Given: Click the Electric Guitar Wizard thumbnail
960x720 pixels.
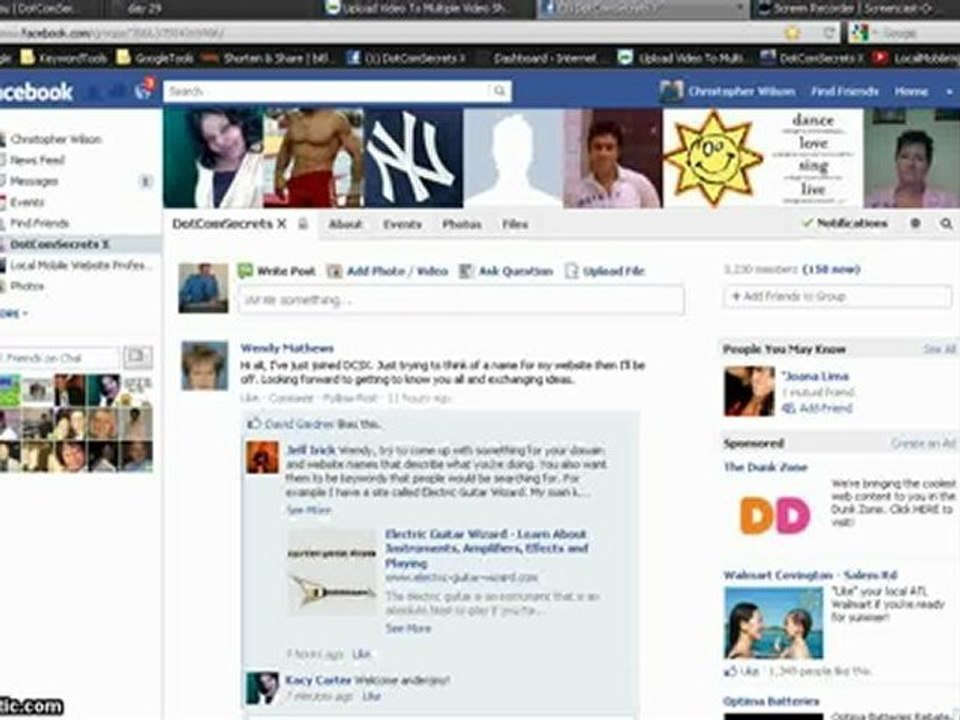Looking at the screenshot, I should click(x=332, y=574).
